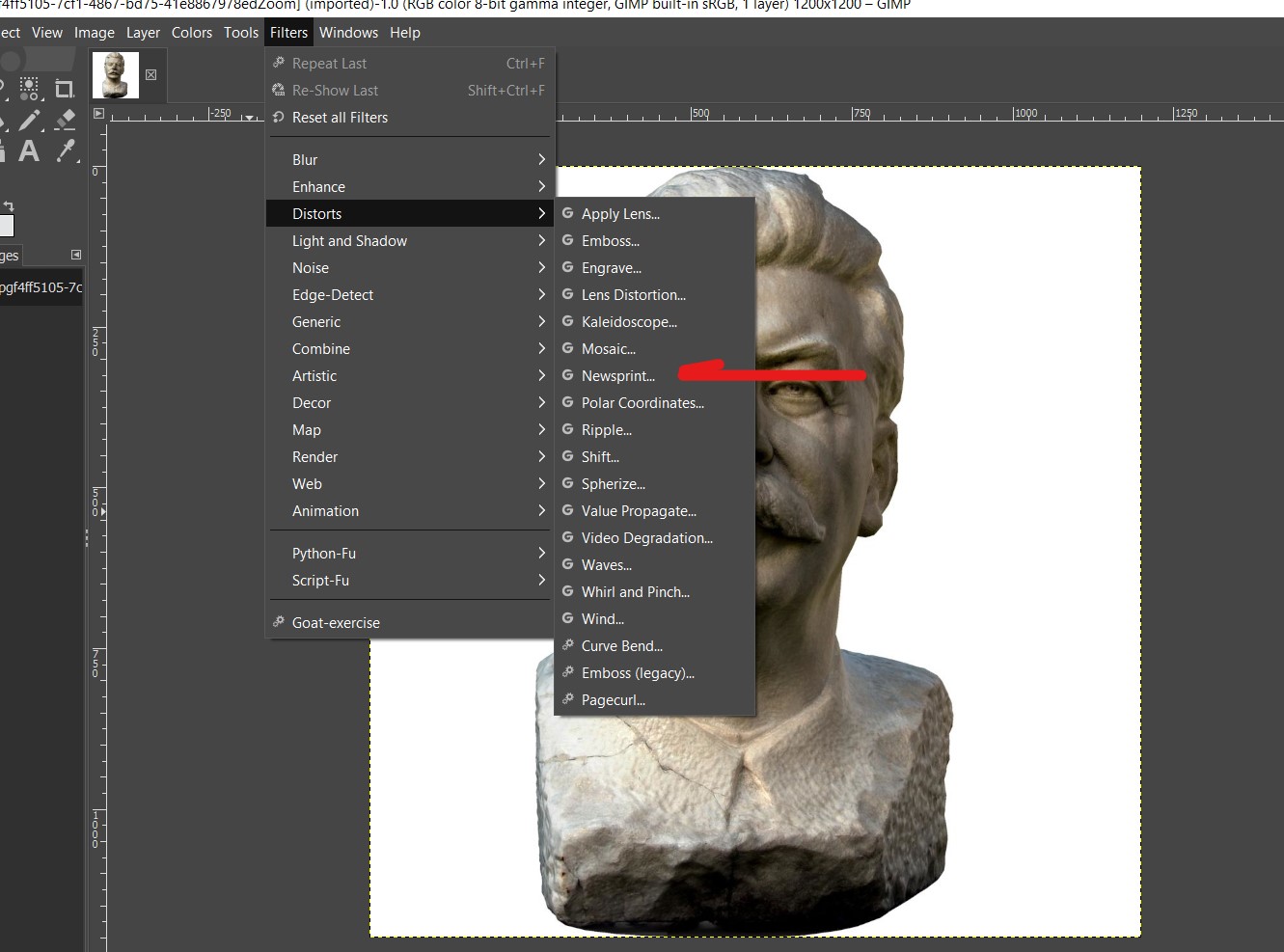Open the Colors menu

point(191,33)
